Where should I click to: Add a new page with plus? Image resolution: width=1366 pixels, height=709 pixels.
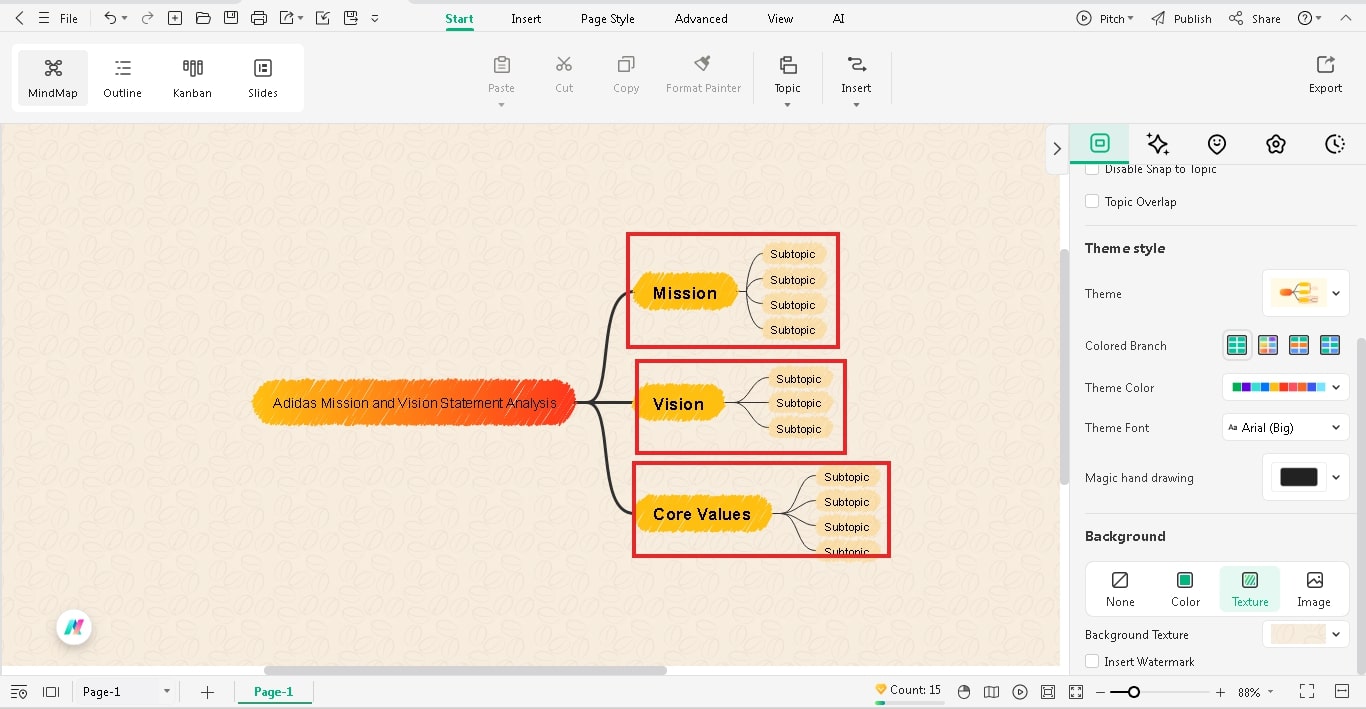(207, 691)
